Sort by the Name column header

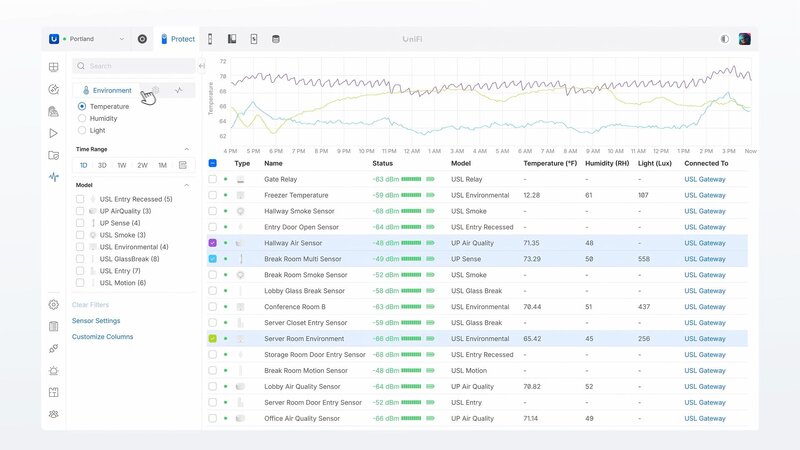coord(273,163)
